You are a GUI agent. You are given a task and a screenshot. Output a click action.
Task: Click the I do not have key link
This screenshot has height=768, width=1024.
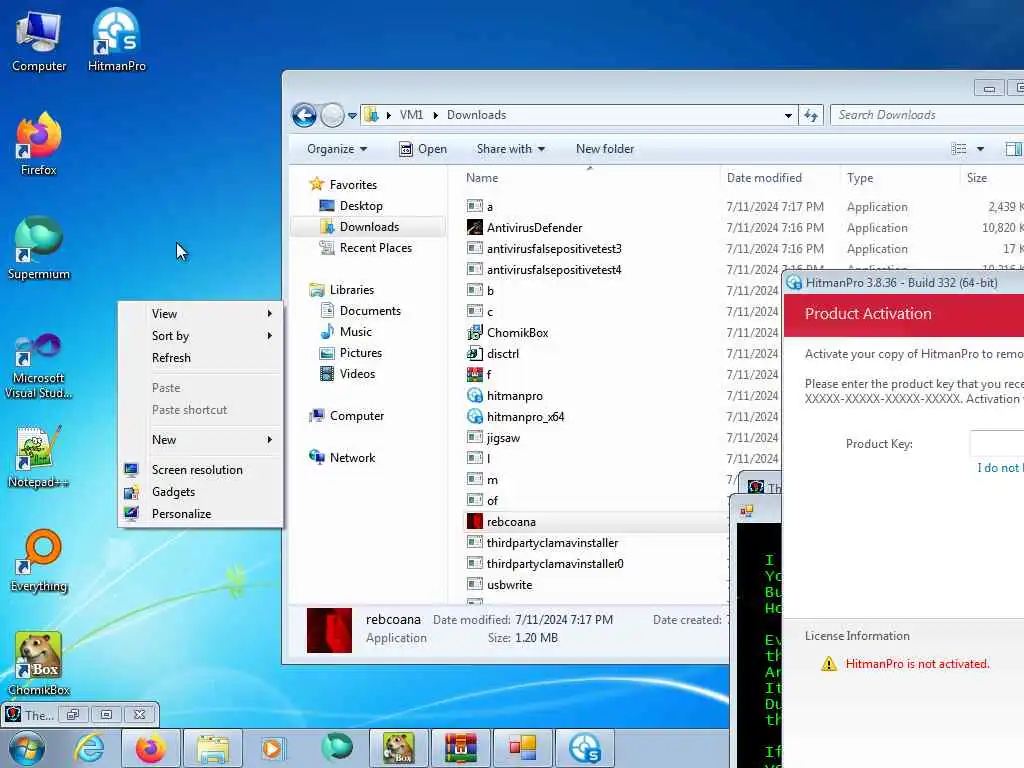(x=1000, y=468)
